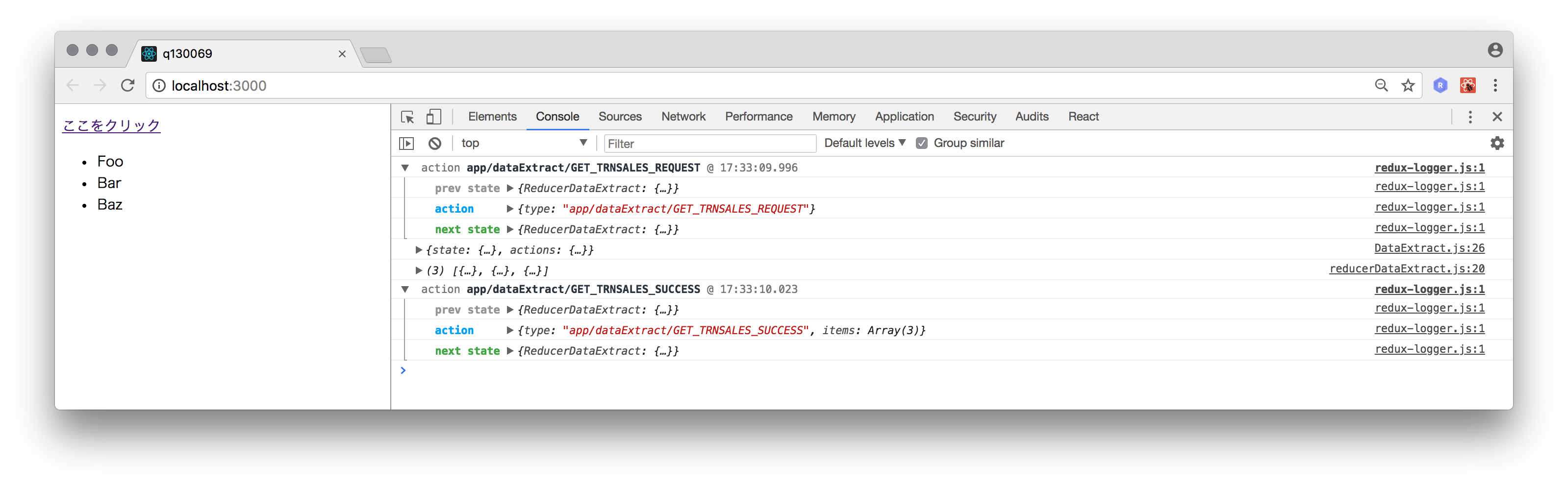The image size is (1568, 488).
Task: Open console settings gear icon
Action: click(1497, 143)
